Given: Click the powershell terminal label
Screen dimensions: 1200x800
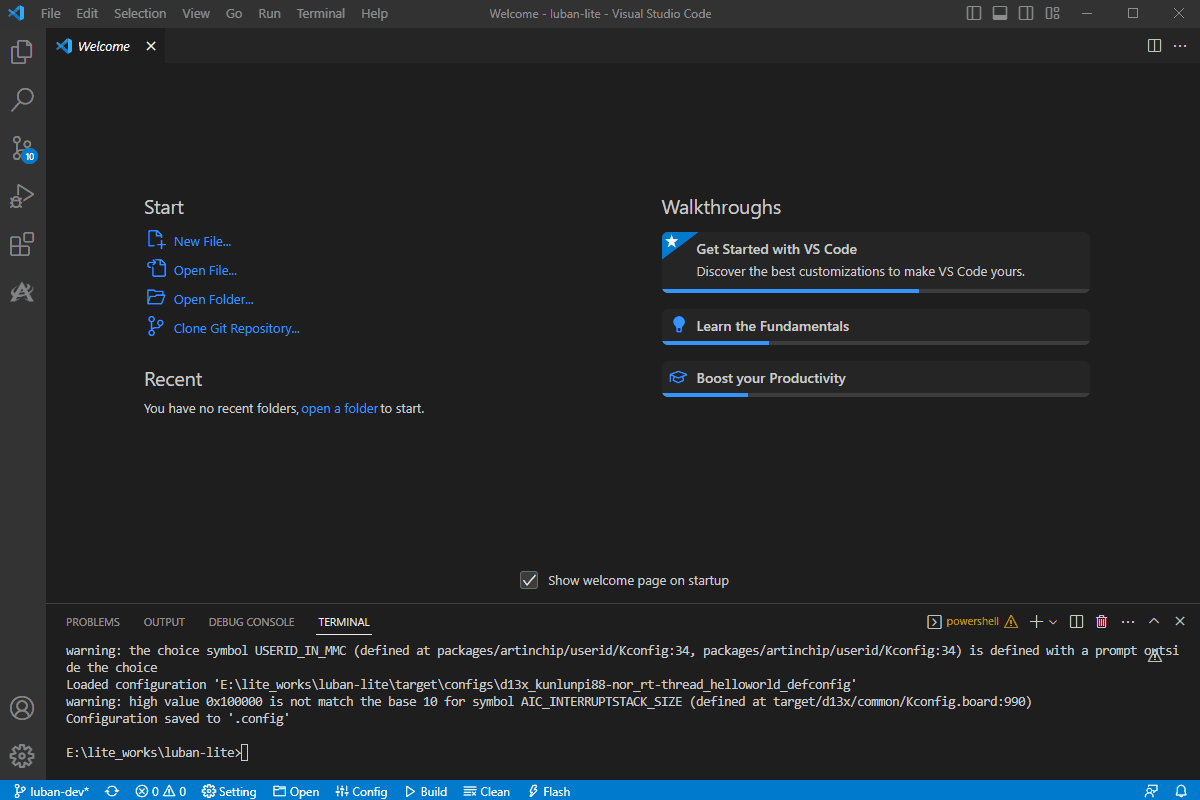Looking at the screenshot, I should pyautogui.click(x=973, y=621).
